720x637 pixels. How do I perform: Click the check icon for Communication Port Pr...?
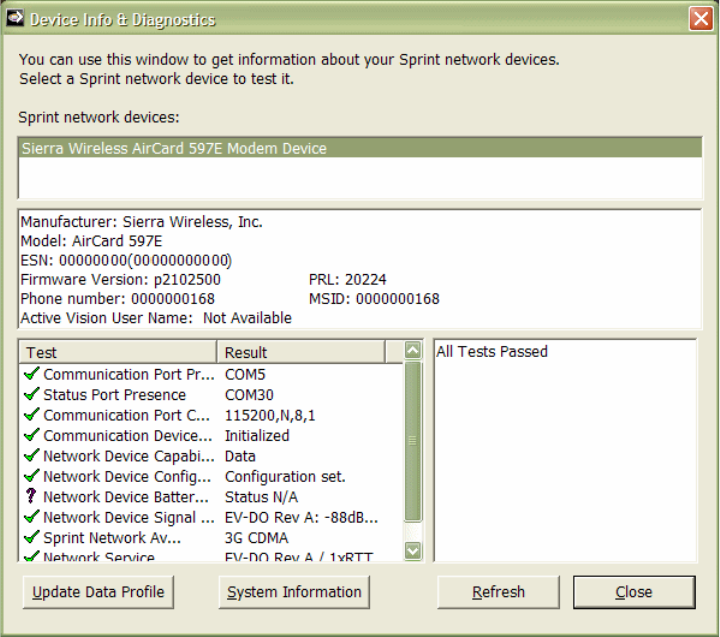coord(31,374)
